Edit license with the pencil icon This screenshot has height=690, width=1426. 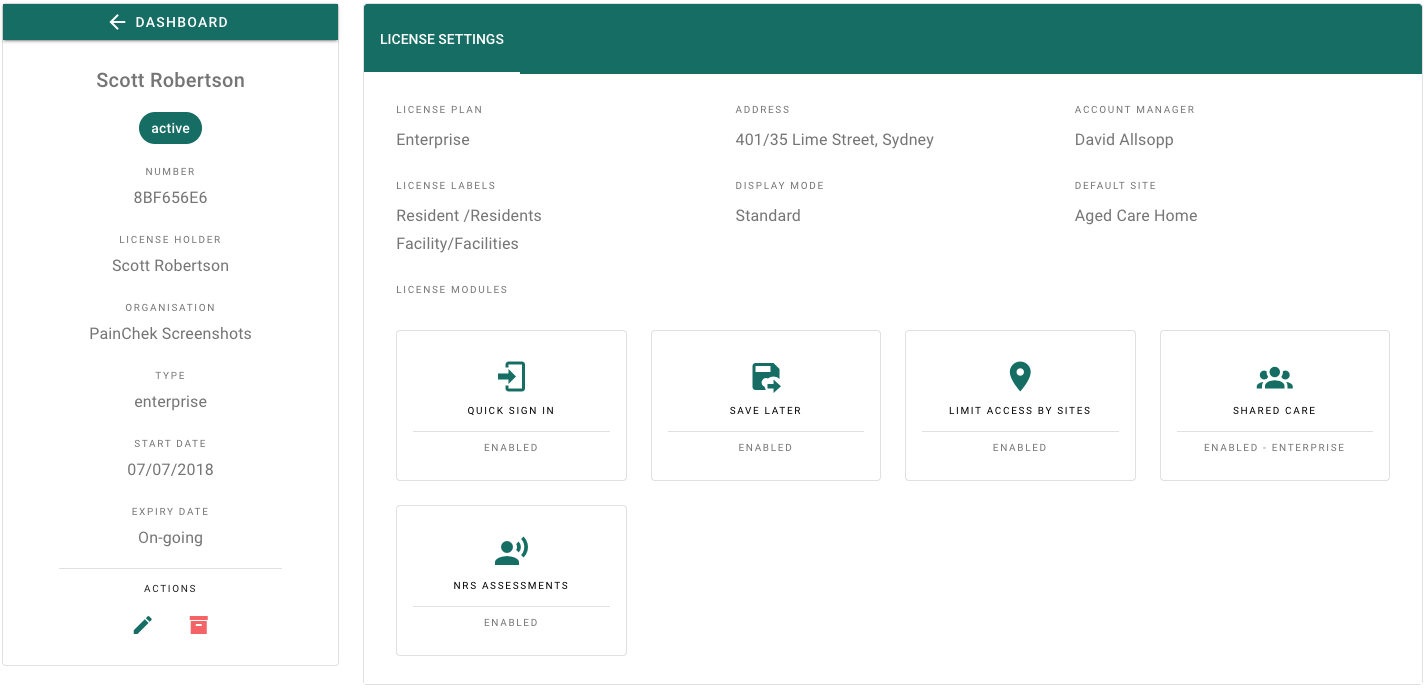pyautogui.click(x=143, y=625)
